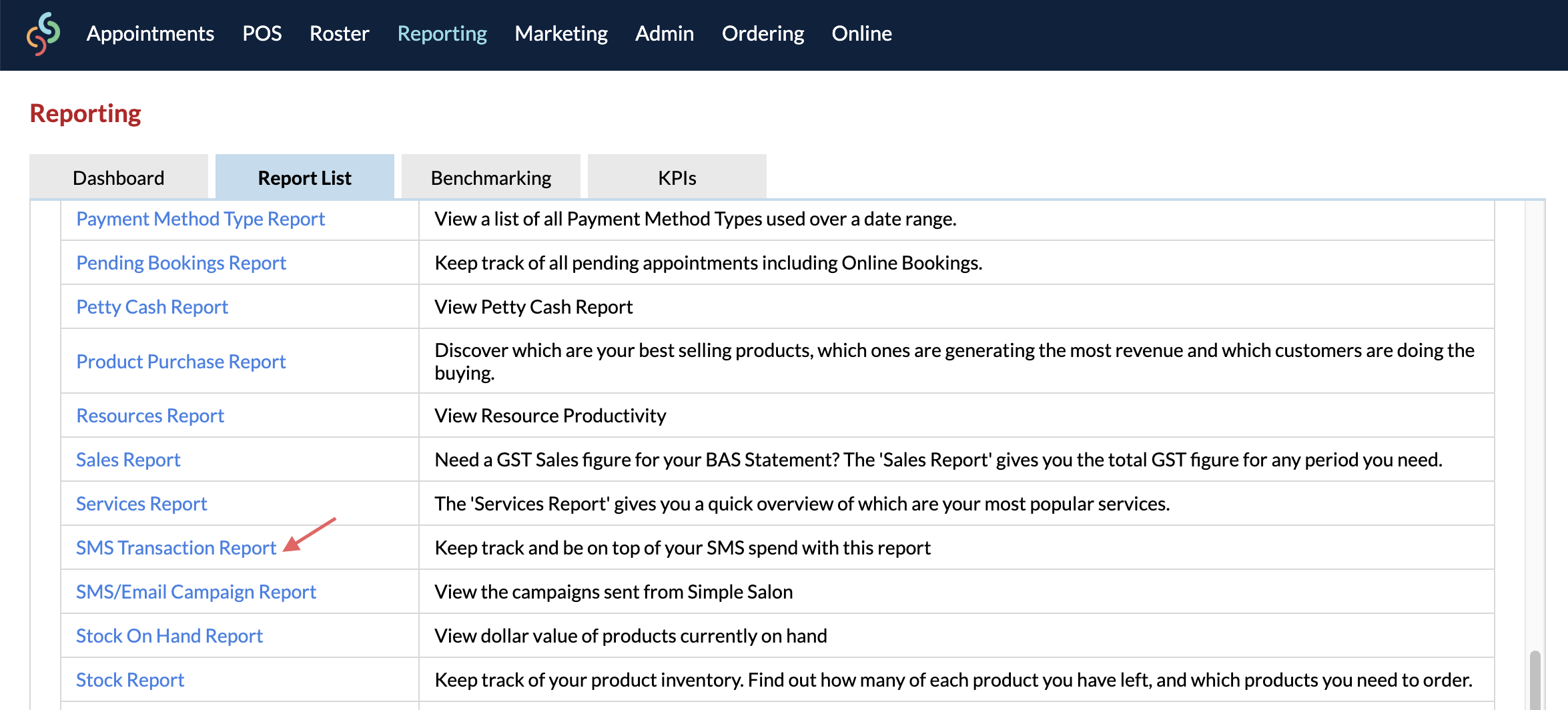Click the 'Keep track of your product inventory' description

coord(953,680)
